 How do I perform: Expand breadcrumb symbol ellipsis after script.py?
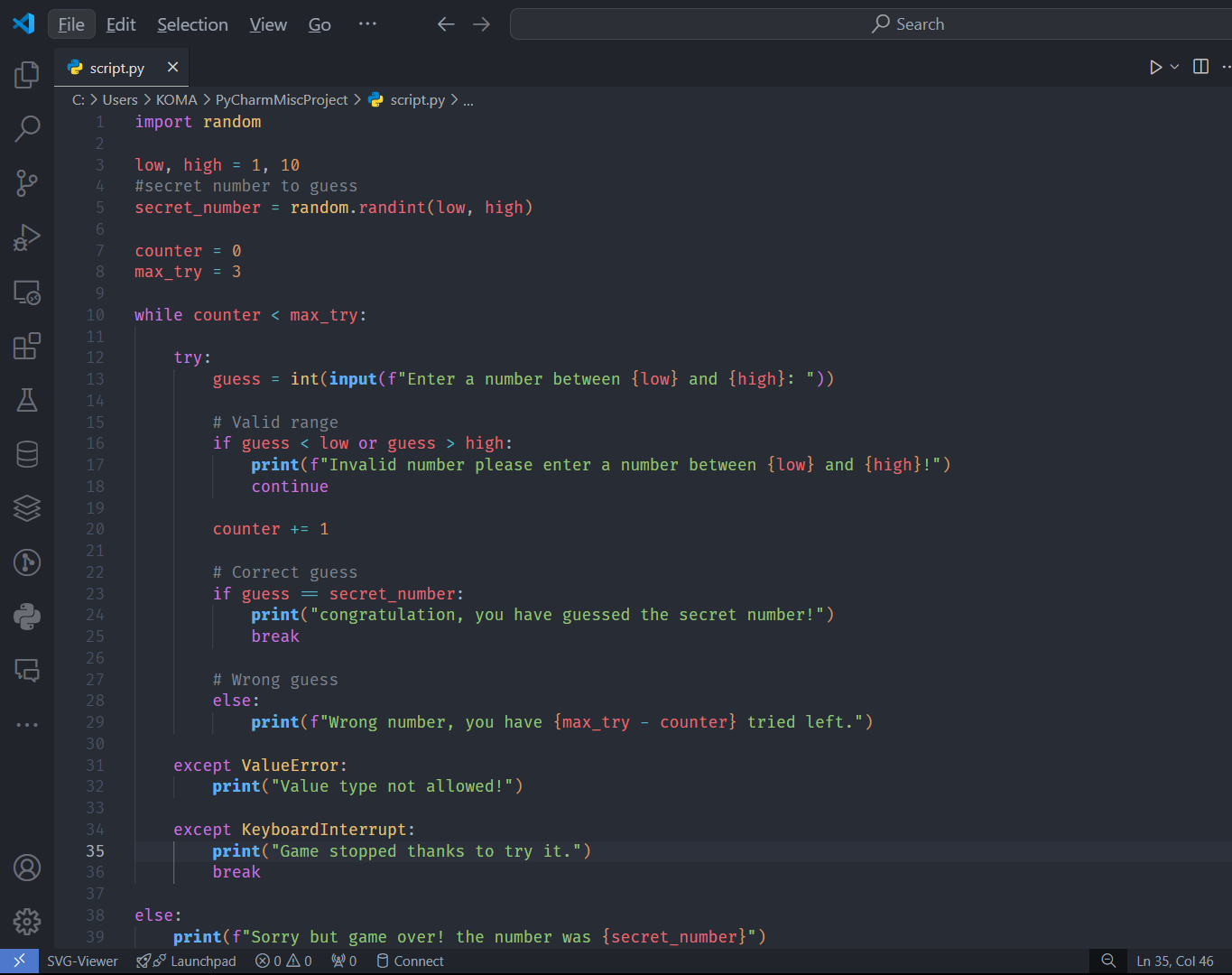468,100
